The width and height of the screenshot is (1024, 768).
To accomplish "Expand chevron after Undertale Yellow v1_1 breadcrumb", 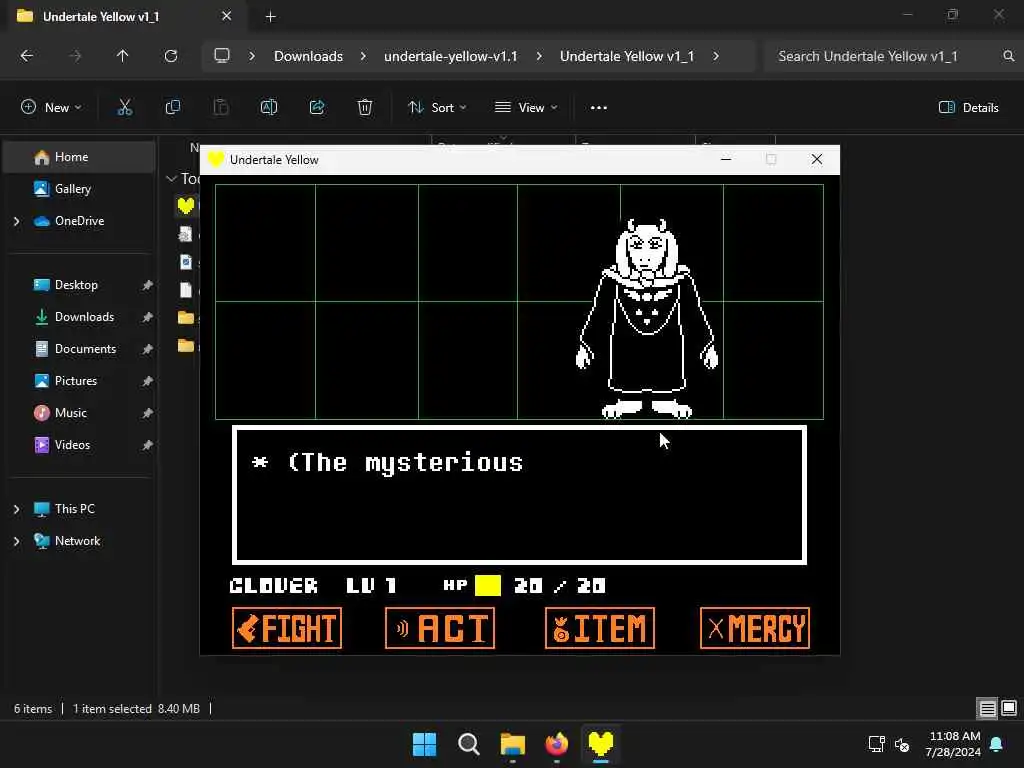I will tap(716, 56).
